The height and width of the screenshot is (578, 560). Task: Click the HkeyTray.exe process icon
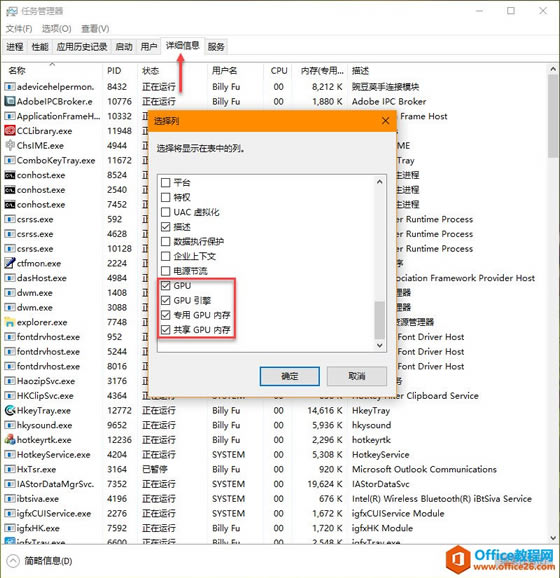[x=10, y=410]
